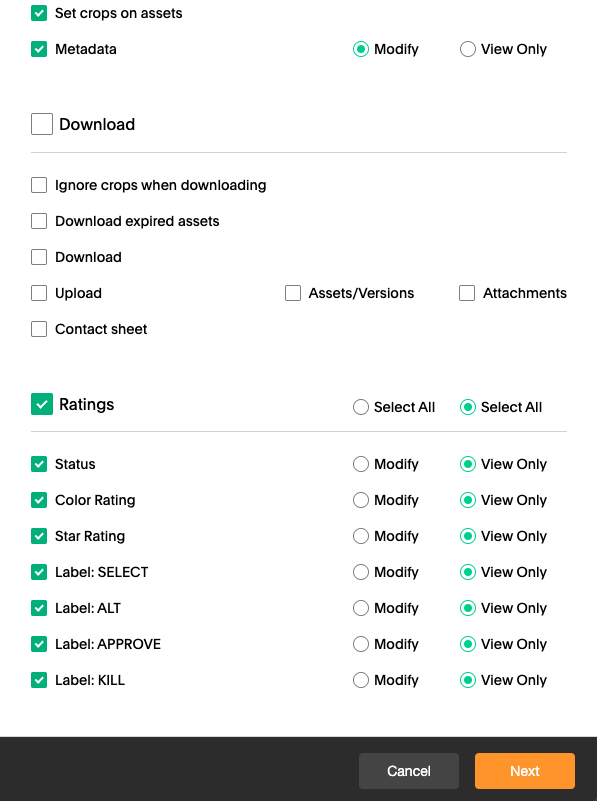Image resolution: width=597 pixels, height=801 pixels.
Task: Check the Attachments option
Action: [467, 293]
